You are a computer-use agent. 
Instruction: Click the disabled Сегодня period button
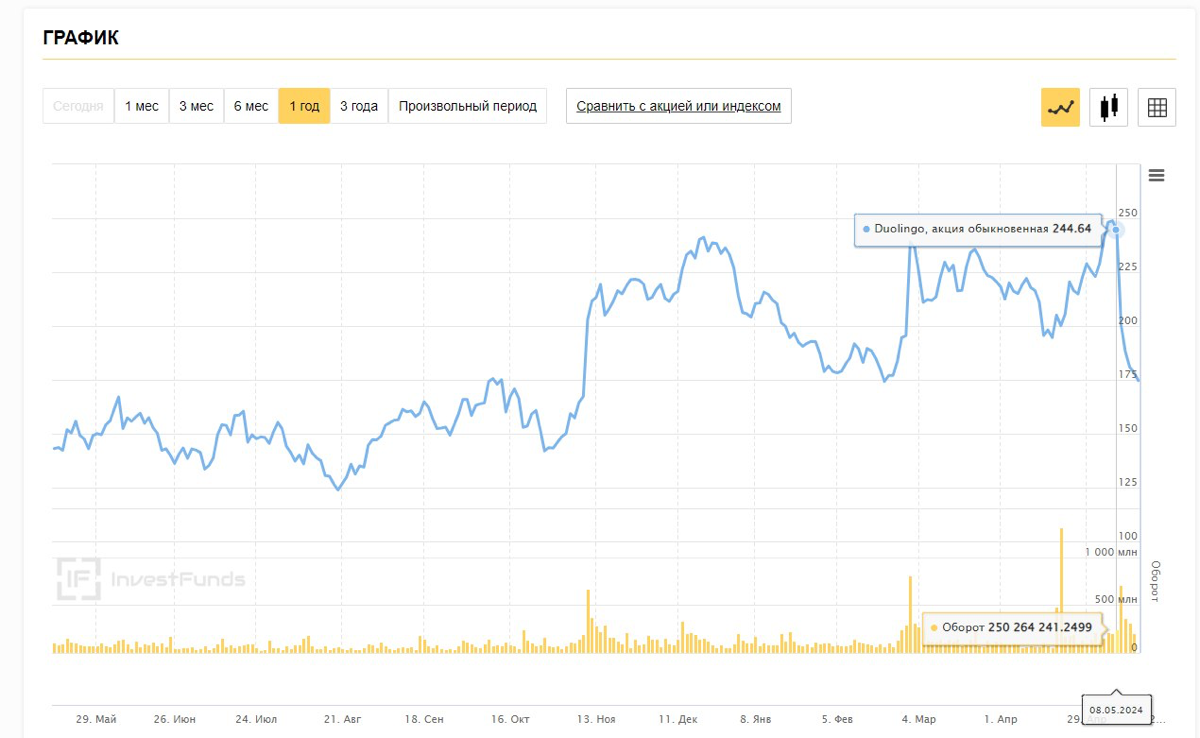(x=78, y=106)
